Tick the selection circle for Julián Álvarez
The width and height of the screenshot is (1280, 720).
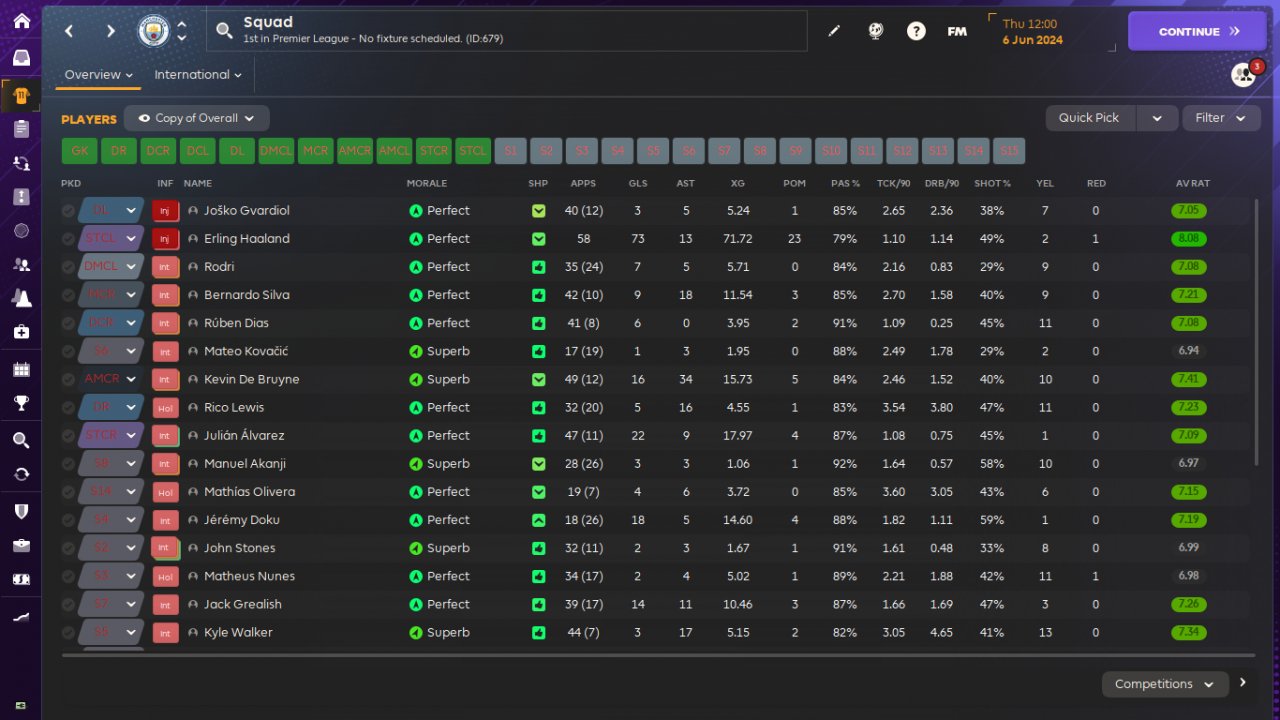coord(68,436)
